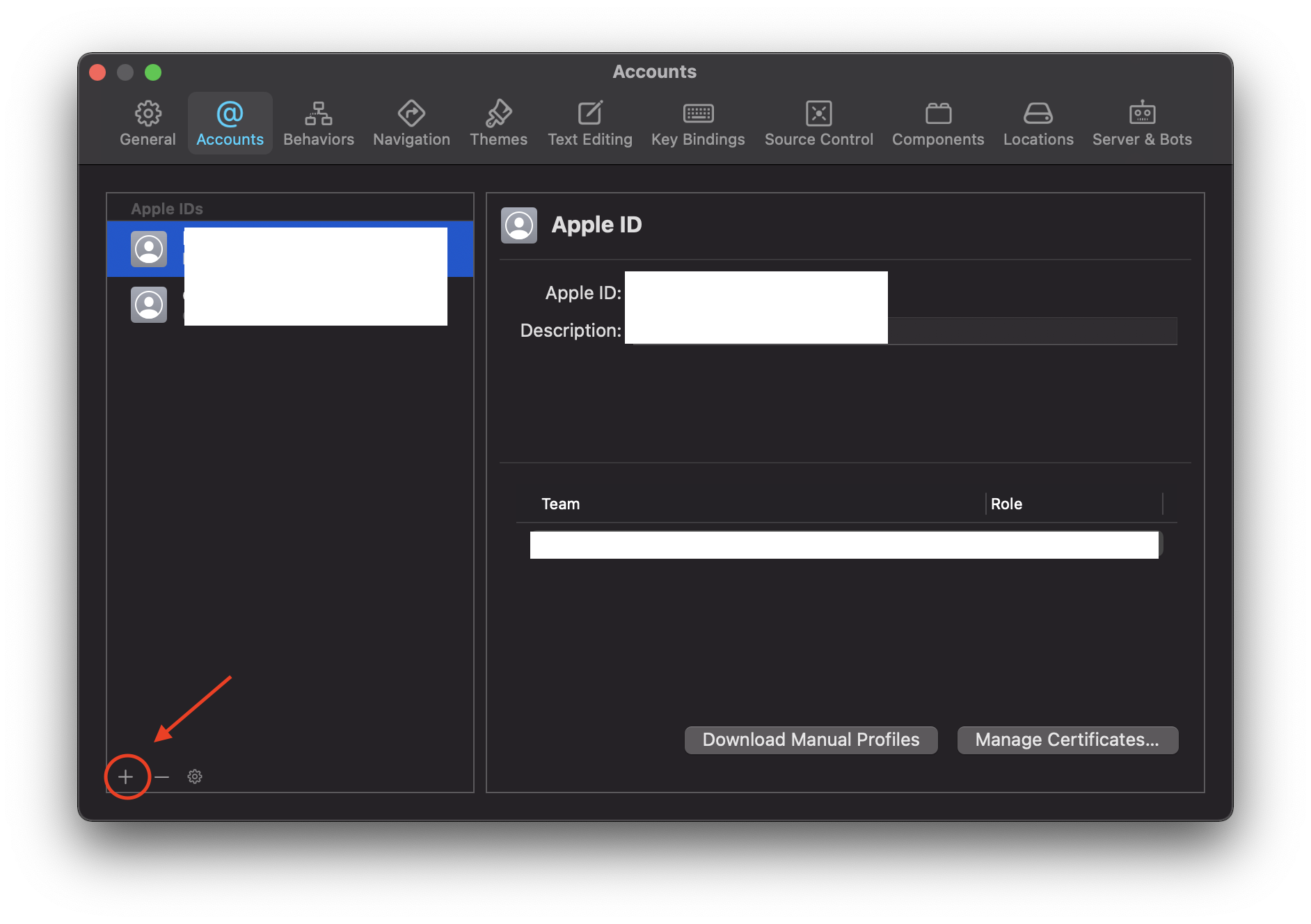Show the Server & Bots tab

pos(1142,123)
